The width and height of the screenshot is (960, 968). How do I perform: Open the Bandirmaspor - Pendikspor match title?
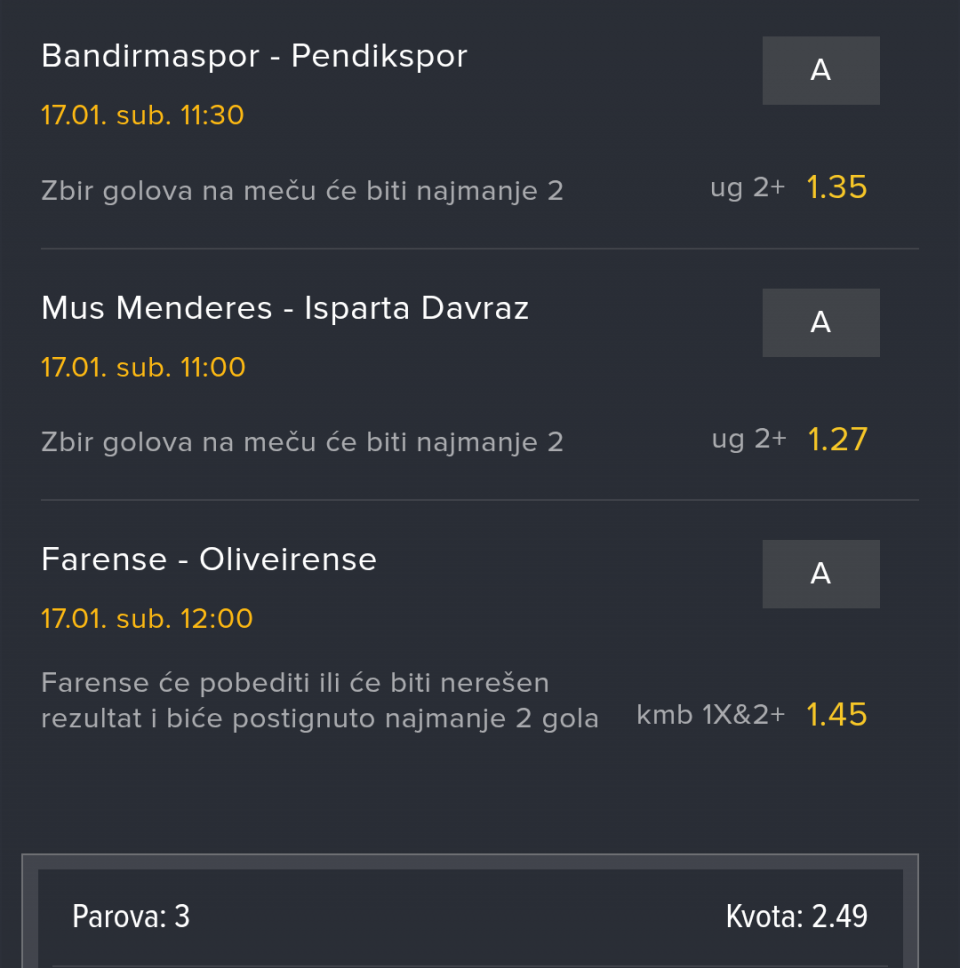coord(254,56)
